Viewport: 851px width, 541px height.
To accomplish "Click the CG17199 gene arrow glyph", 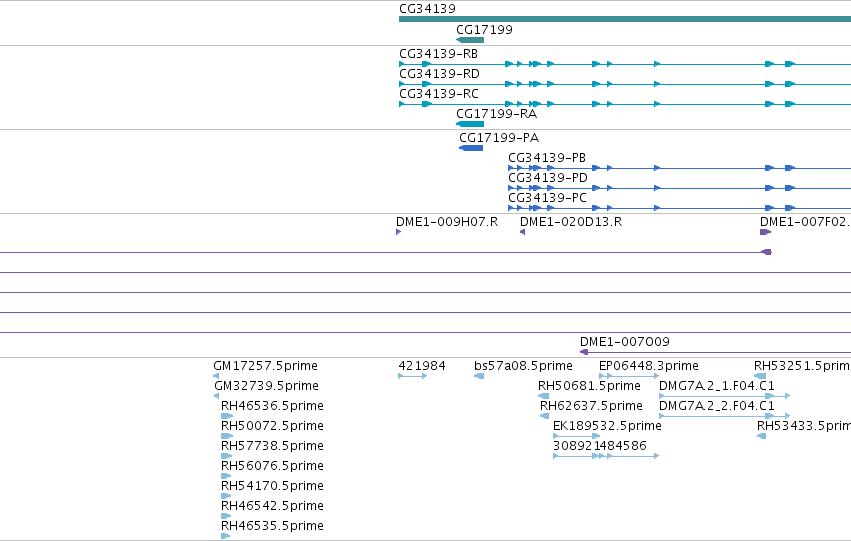I will (x=469, y=40).
